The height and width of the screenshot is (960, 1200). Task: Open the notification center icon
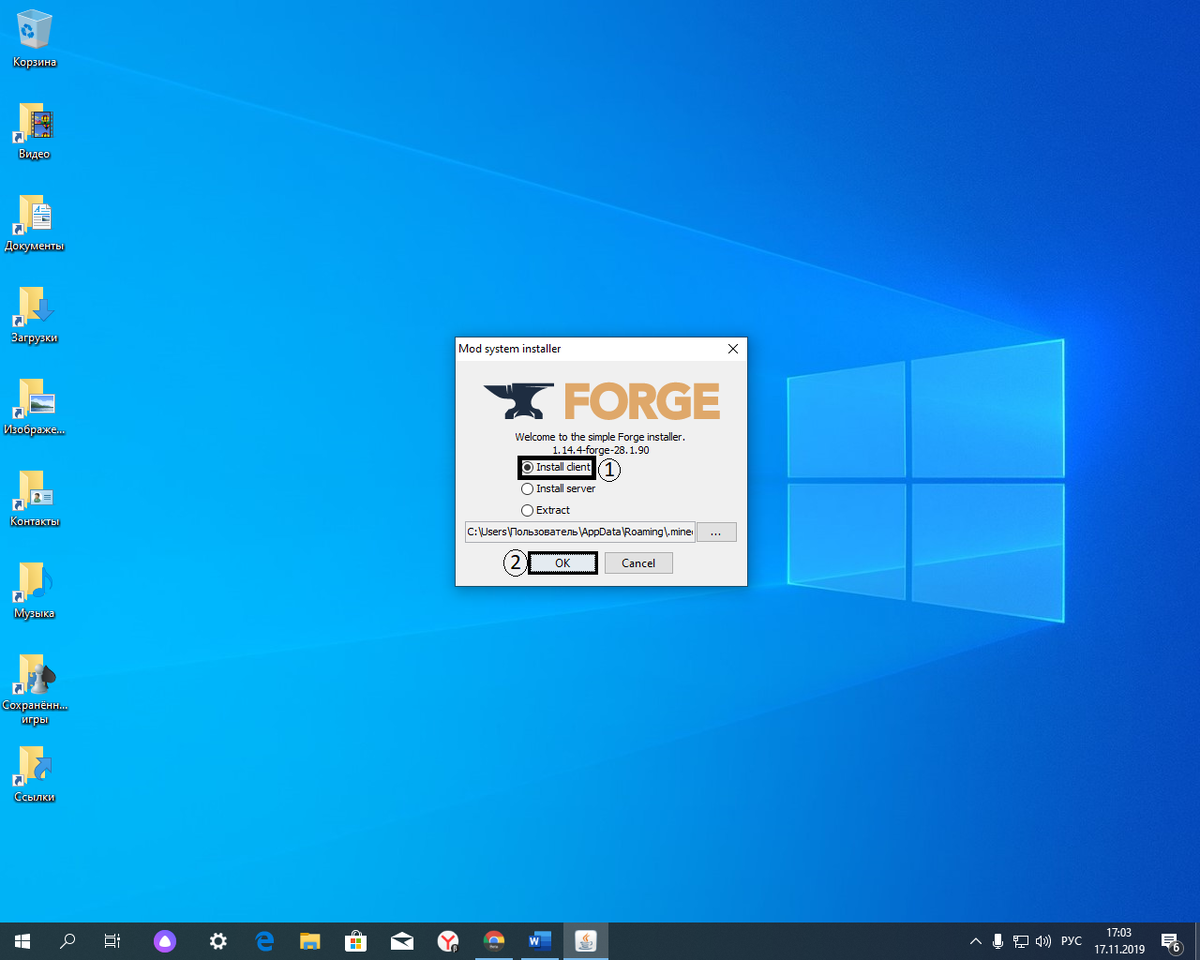pyautogui.click(x=1171, y=941)
